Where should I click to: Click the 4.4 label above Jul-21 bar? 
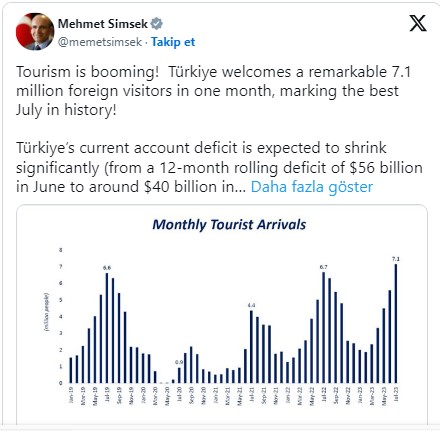tap(251, 305)
